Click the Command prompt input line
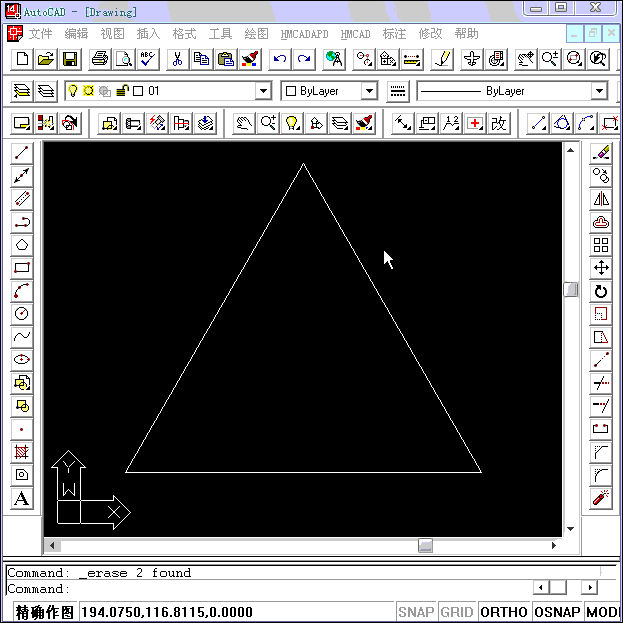This screenshot has height=623, width=623. click(x=269, y=588)
